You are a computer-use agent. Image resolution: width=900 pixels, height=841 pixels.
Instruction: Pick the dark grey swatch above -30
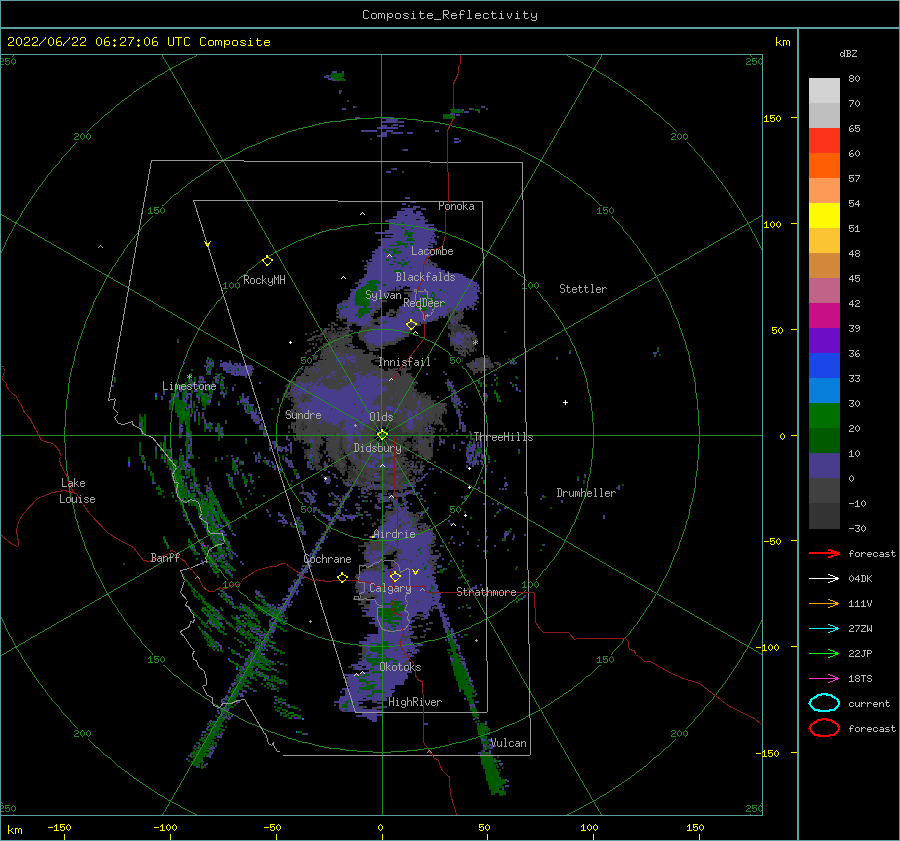824,516
